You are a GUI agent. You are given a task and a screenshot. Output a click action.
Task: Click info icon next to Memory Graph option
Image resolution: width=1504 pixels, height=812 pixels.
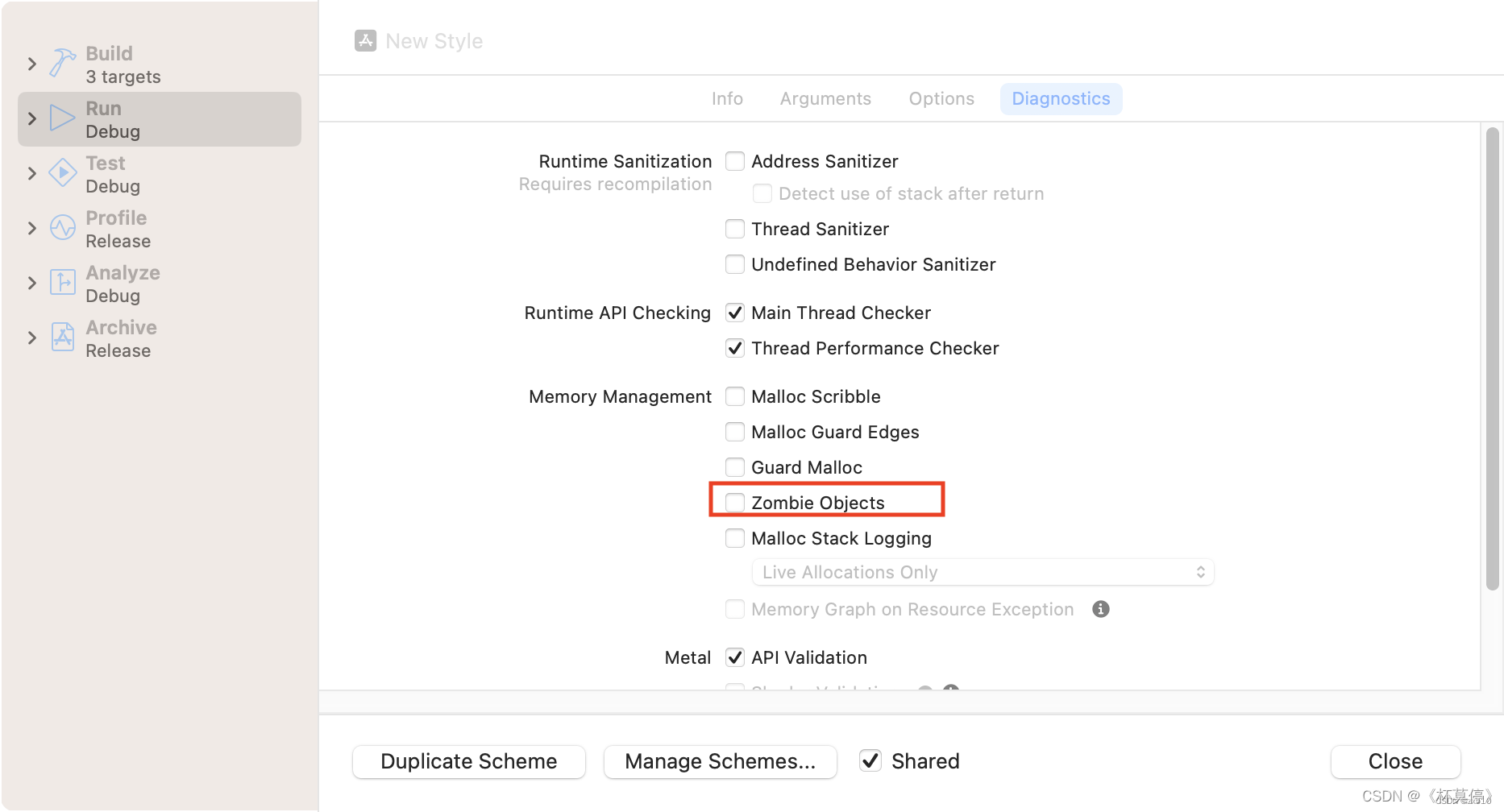[1101, 609]
